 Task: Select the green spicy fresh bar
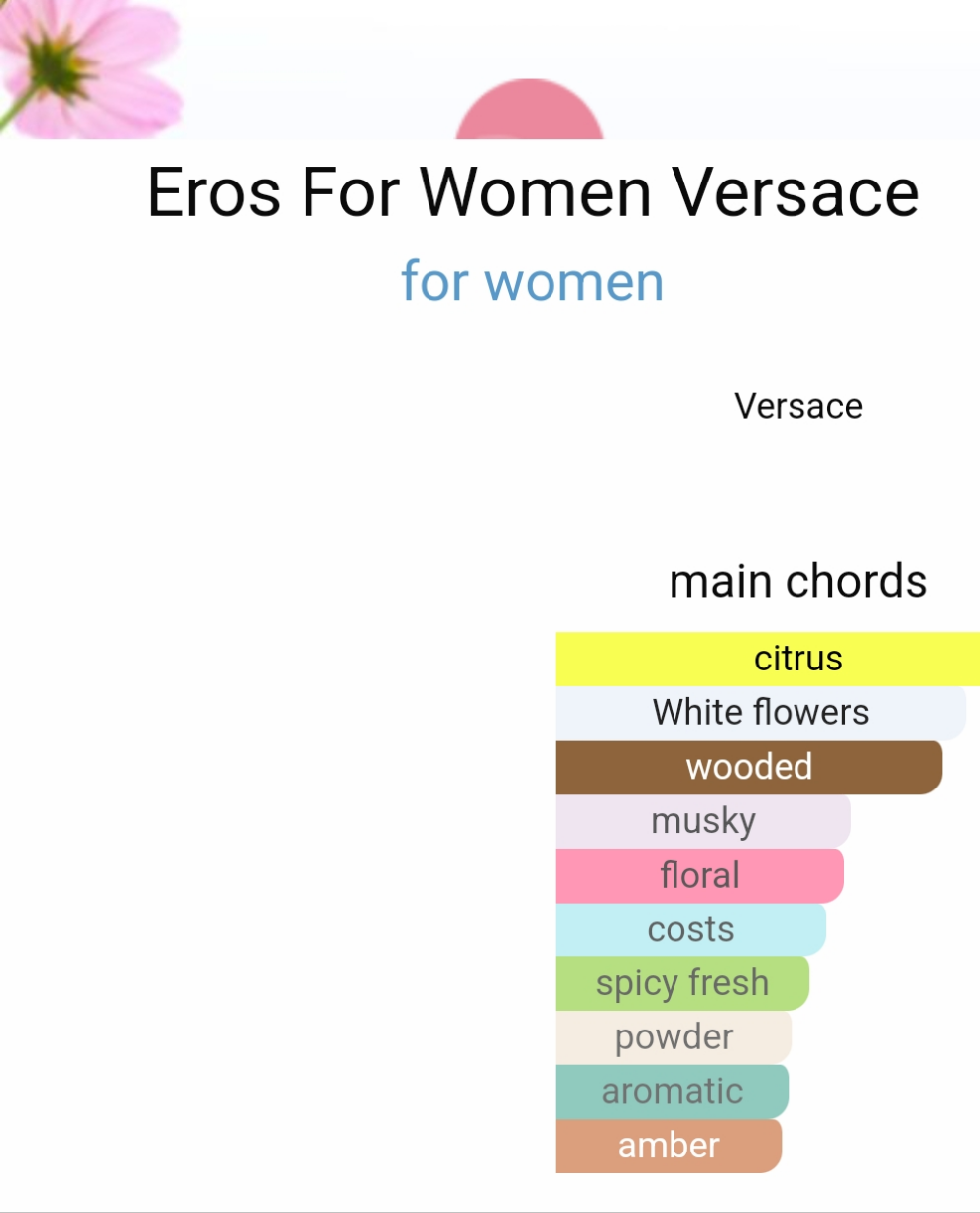pos(682,983)
